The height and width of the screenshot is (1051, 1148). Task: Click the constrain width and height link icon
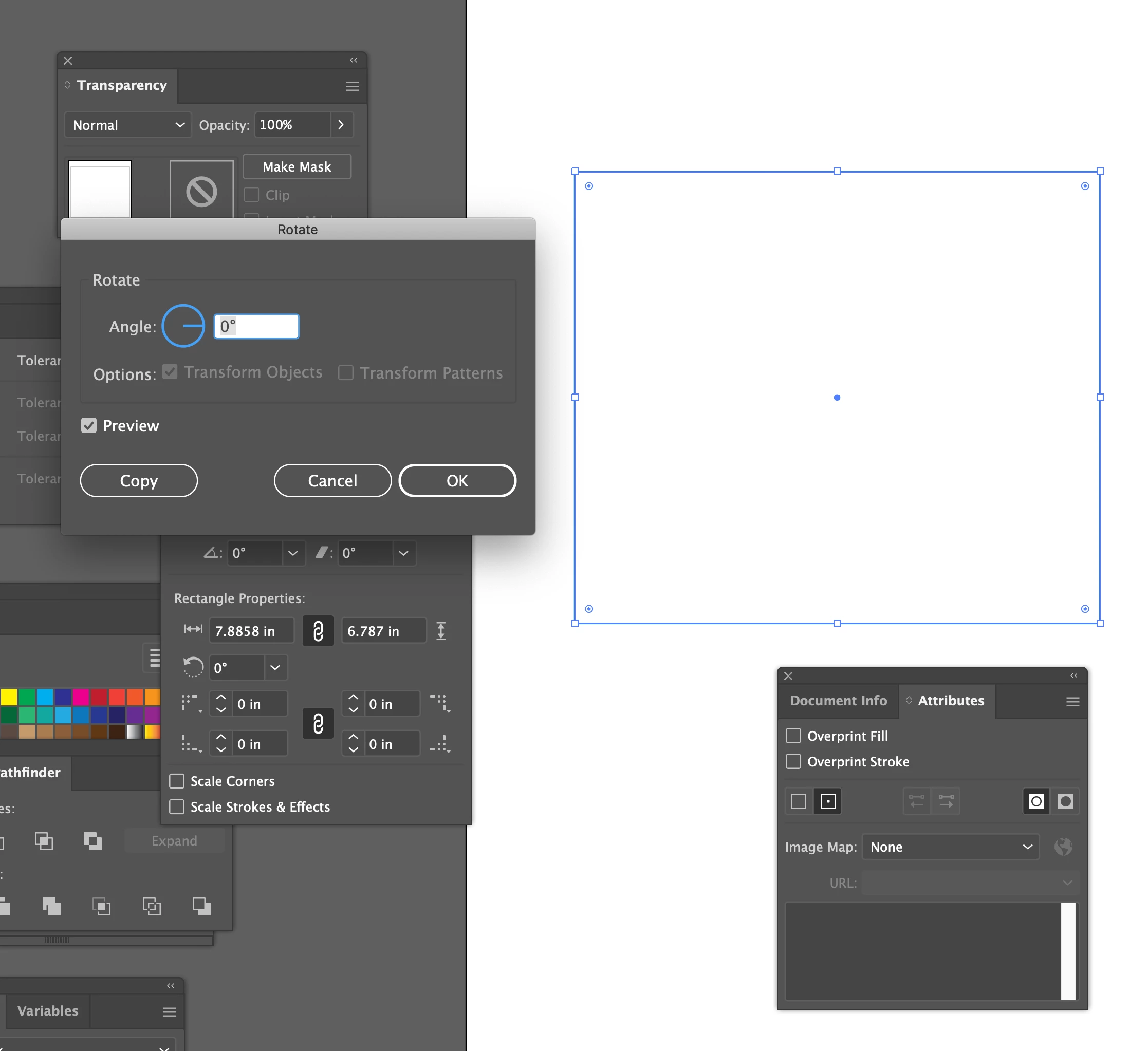(318, 631)
